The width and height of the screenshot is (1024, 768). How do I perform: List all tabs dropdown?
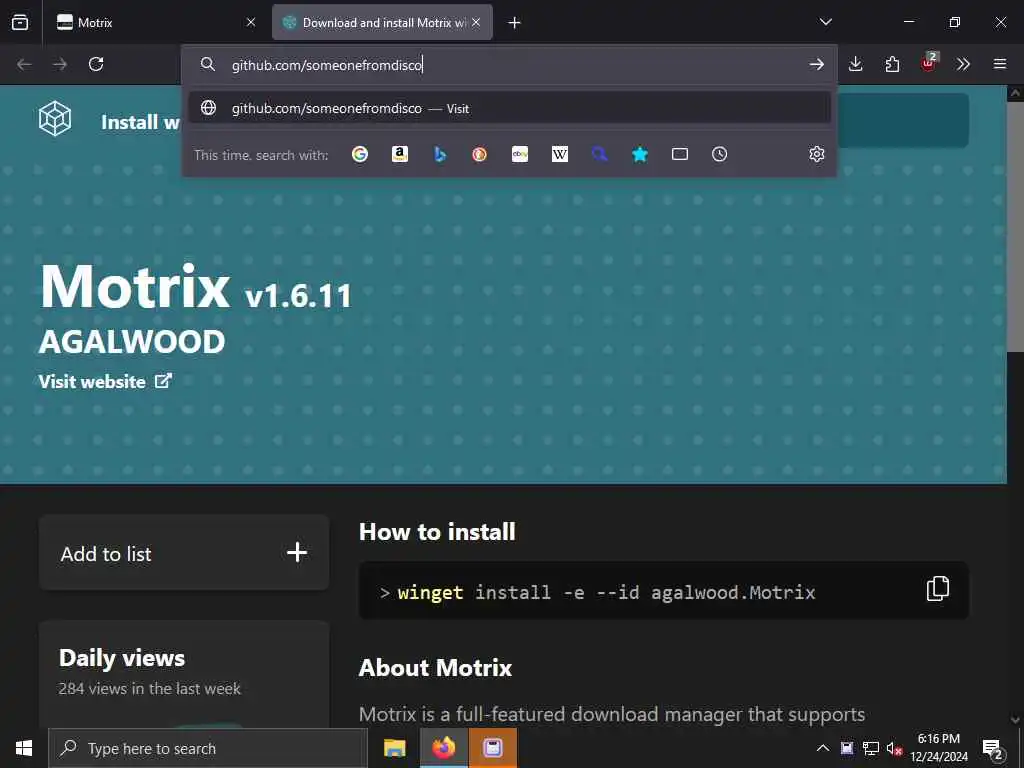826,22
